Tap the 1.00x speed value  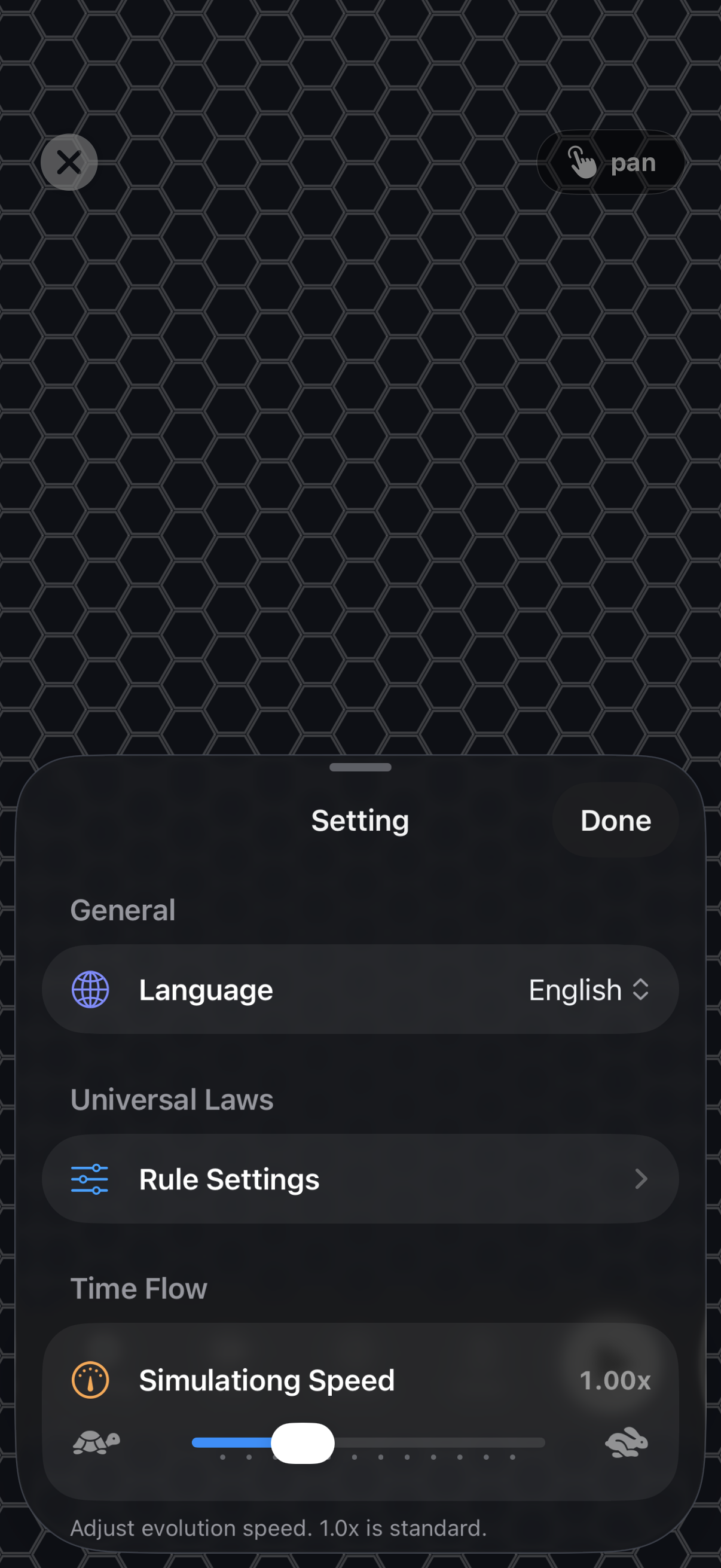click(615, 1380)
